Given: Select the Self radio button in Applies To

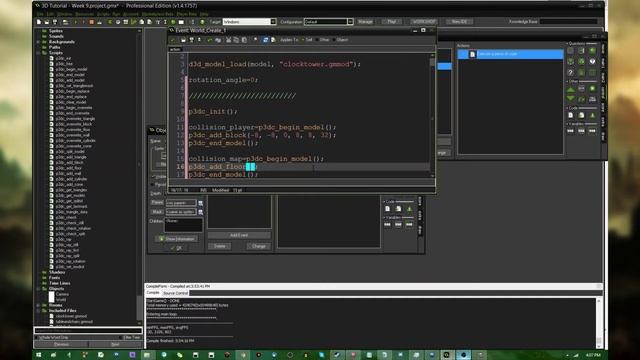Looking at the screenshot, I should pos(303,40).
